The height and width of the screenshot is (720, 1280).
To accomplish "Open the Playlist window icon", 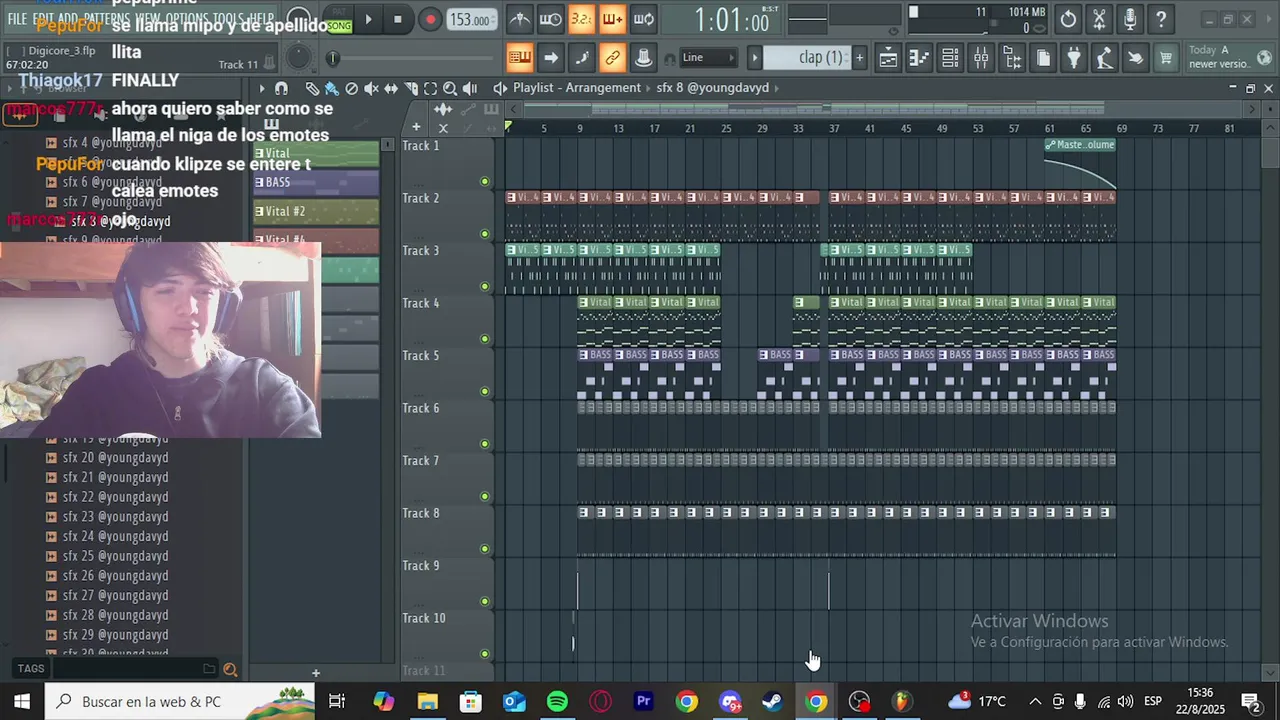I will [x=888, y=58].
